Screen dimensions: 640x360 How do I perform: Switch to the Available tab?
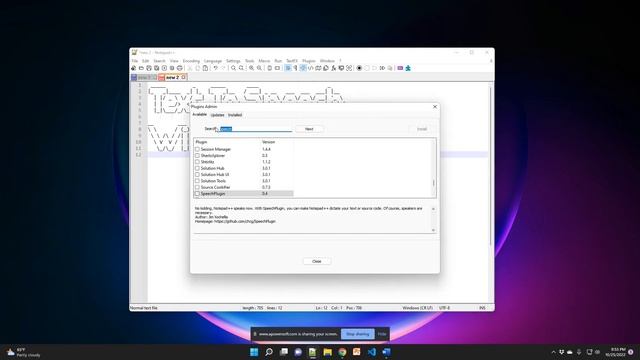(200, 115)
